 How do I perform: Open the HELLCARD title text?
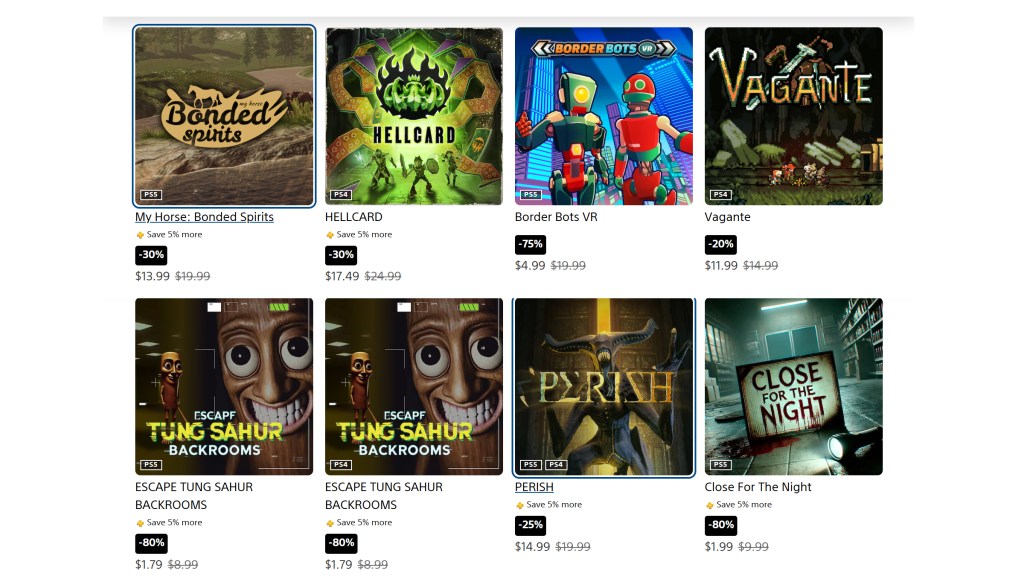point(354,217)
